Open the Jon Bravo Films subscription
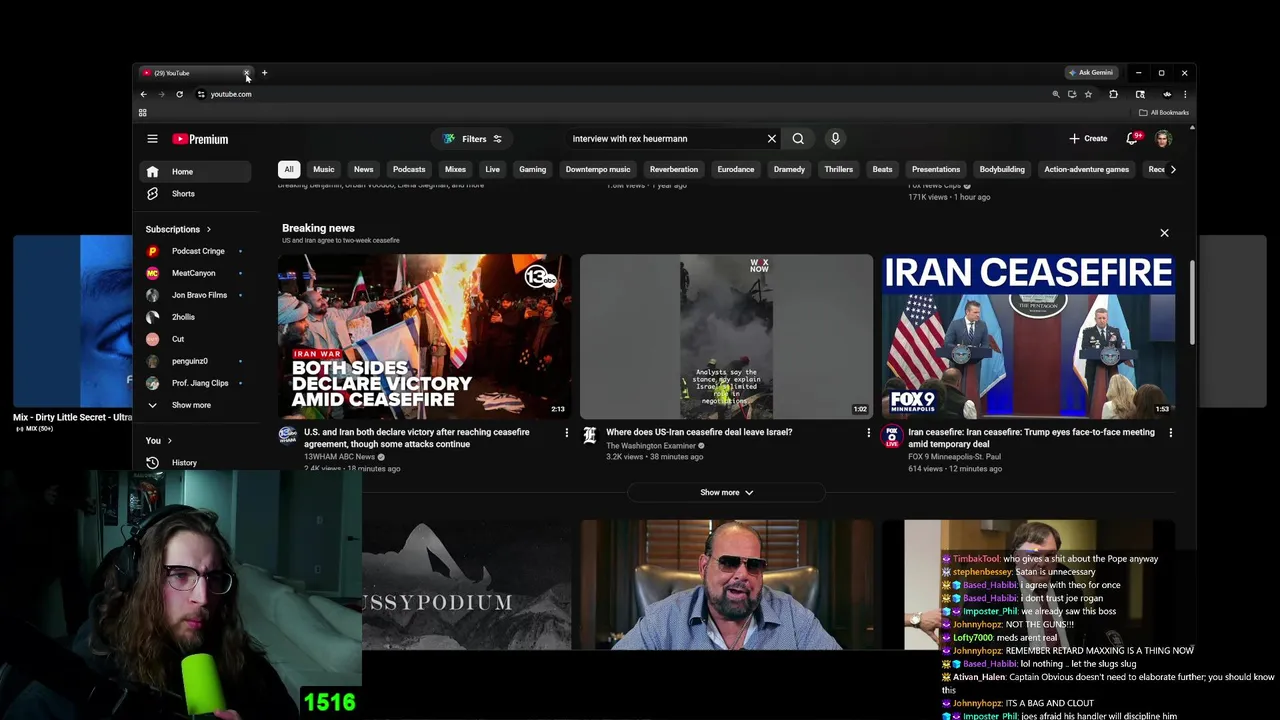 193,295
